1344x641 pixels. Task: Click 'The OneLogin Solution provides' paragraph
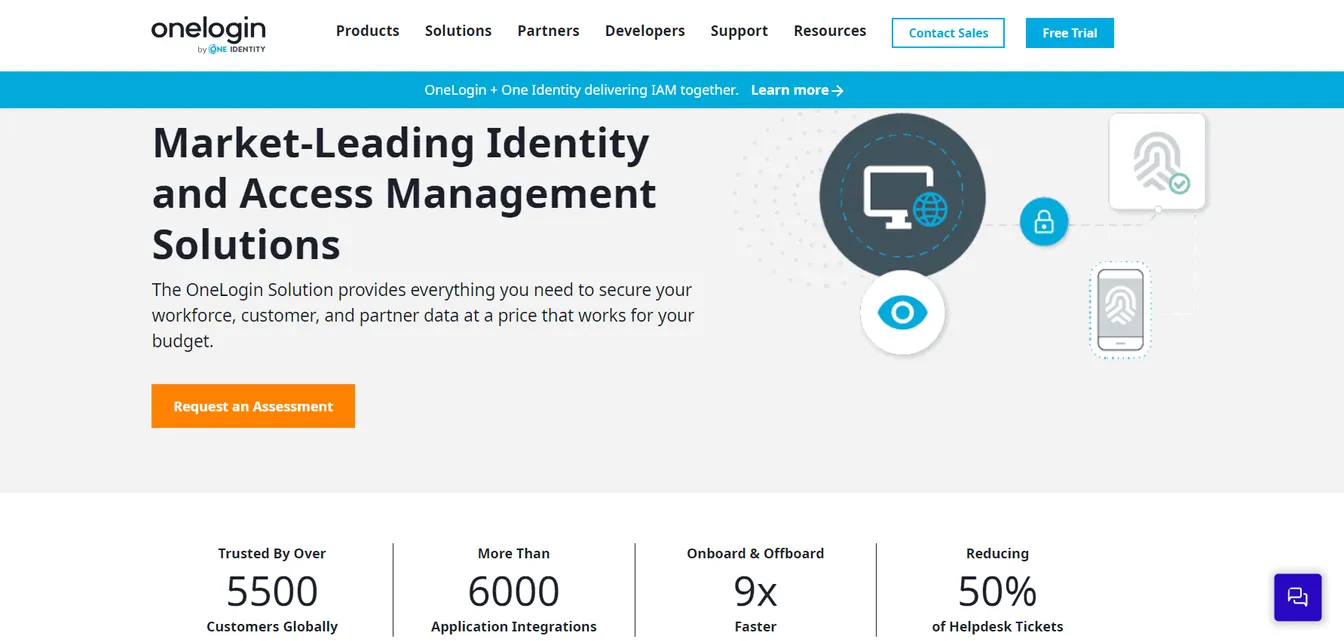tap(423, 315)
